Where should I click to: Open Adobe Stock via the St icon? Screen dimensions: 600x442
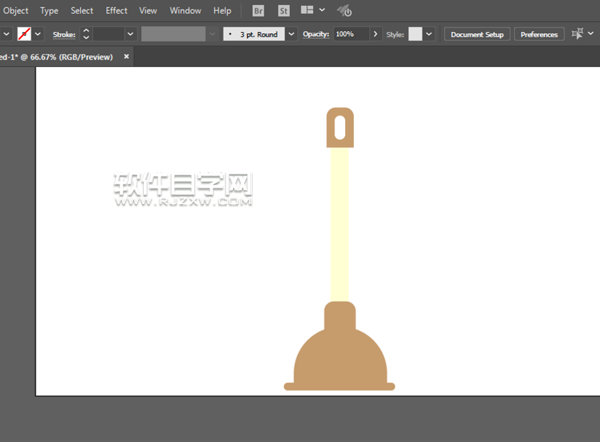coord(283,10)
